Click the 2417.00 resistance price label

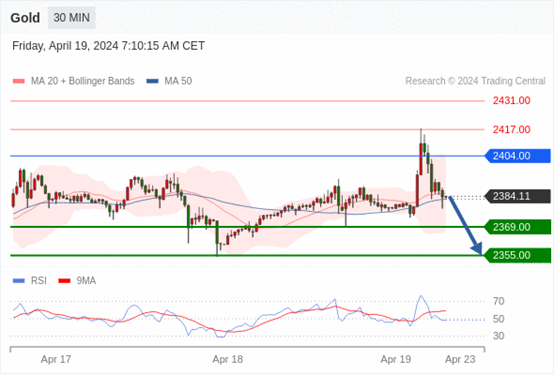point(512,130)
